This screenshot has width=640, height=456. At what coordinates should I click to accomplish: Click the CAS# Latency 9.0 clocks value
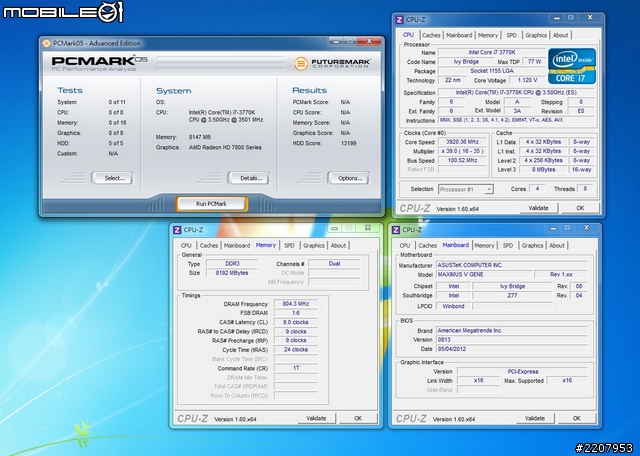point(296,323)
